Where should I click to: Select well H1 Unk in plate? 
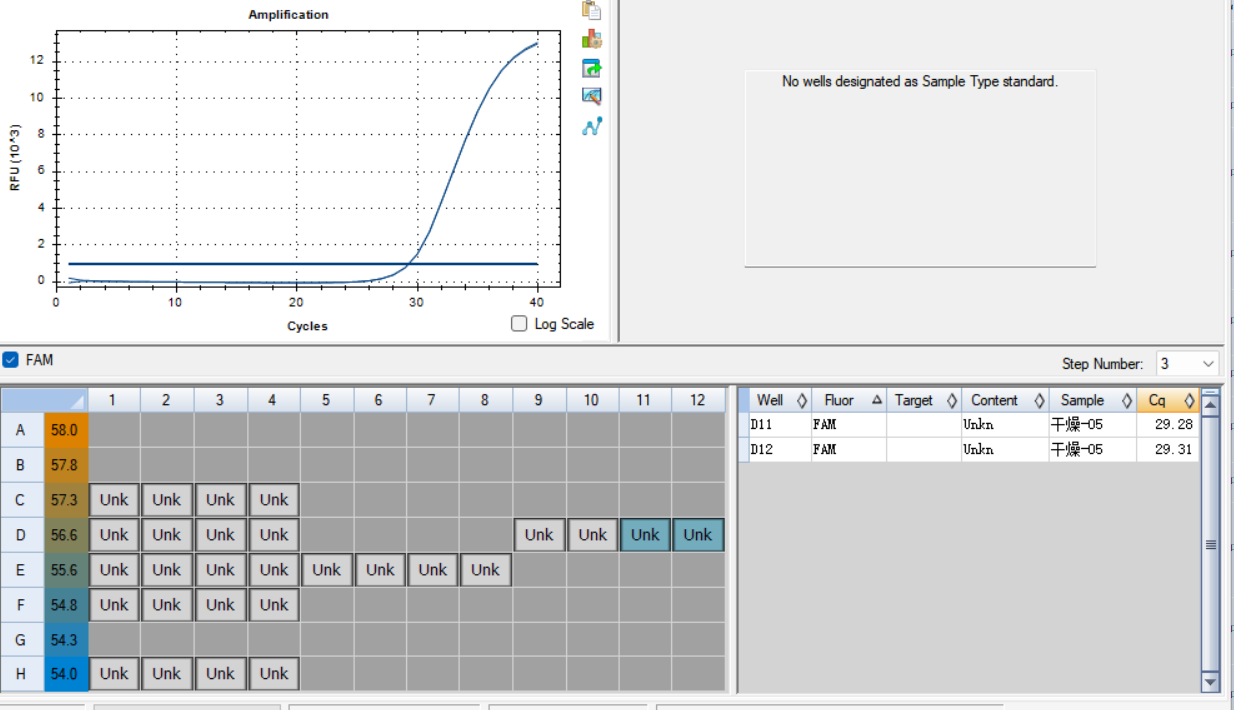pyautogui.click(x=114, y=674)
